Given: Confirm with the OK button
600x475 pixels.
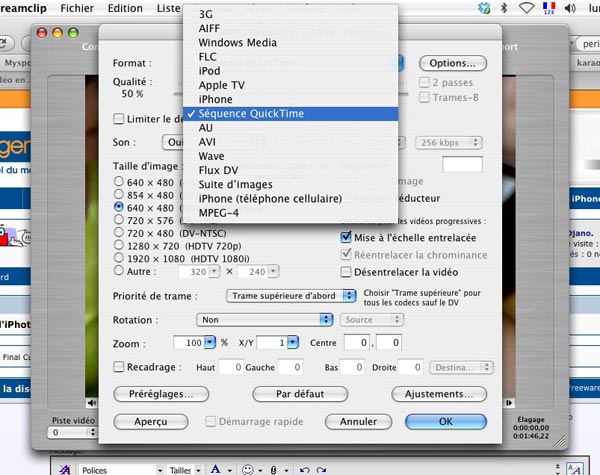Looking at the screenshot, I should click(x=446, y=421).
